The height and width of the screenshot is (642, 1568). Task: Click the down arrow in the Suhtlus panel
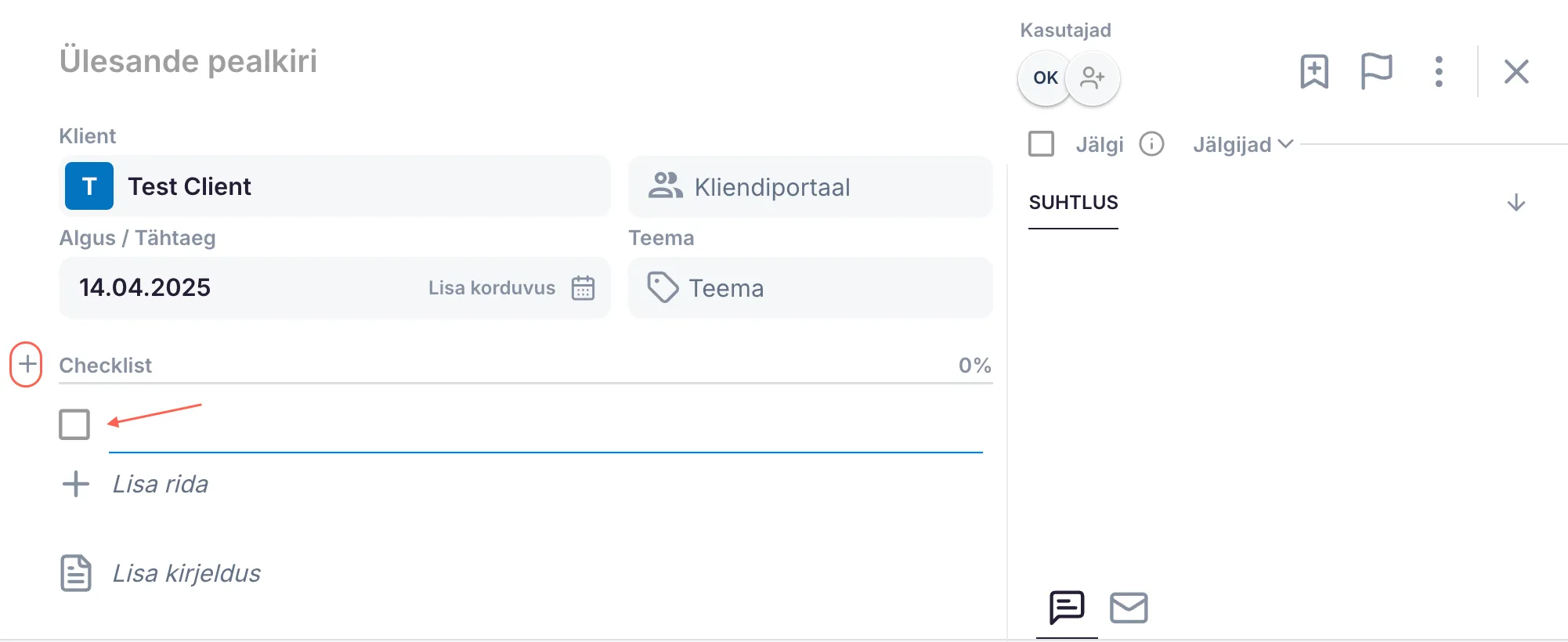point(1516,203)
